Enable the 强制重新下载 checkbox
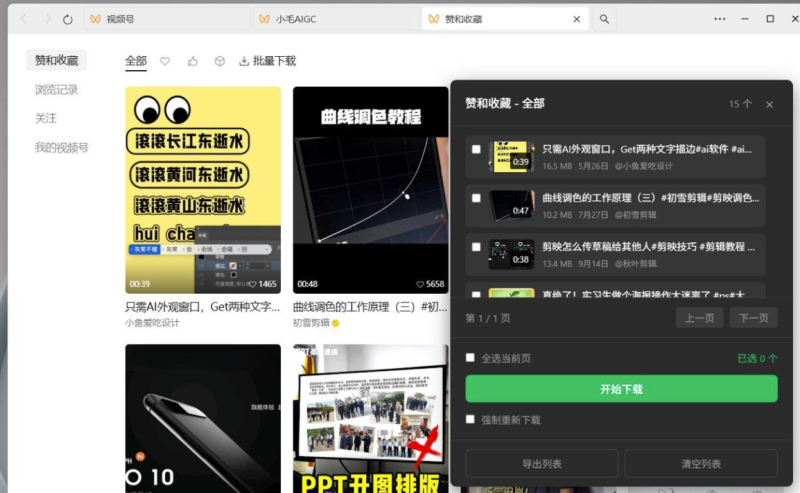 (x=470, y=420)
